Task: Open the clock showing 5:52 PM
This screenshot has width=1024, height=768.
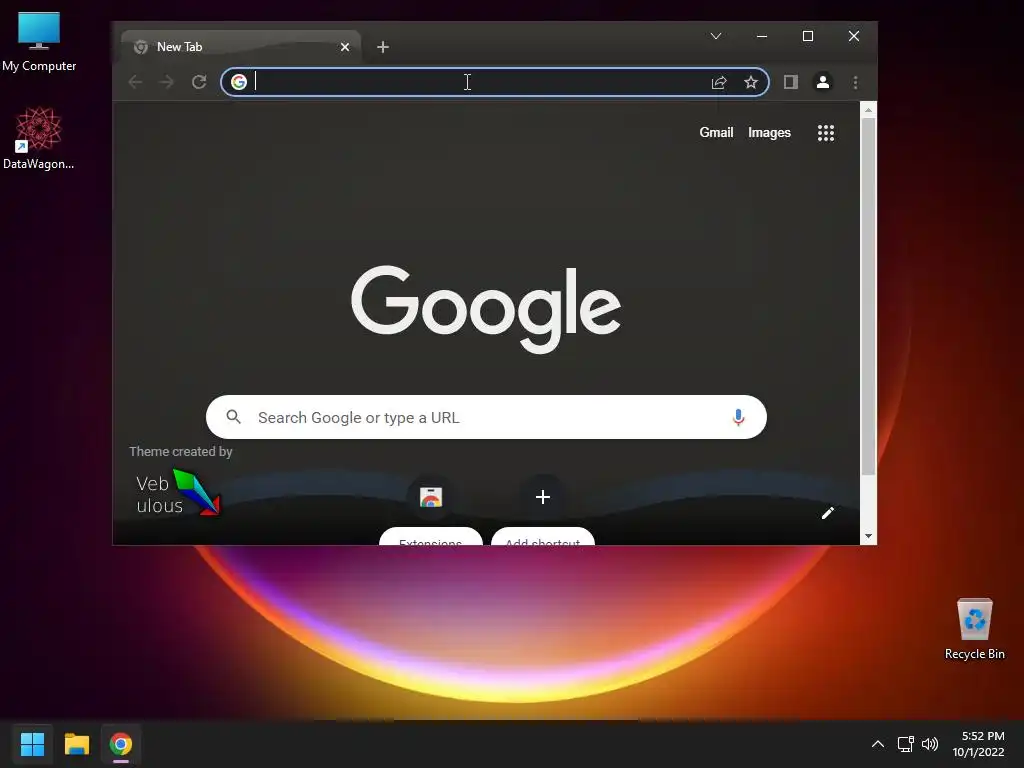Action: coord(978,744)
